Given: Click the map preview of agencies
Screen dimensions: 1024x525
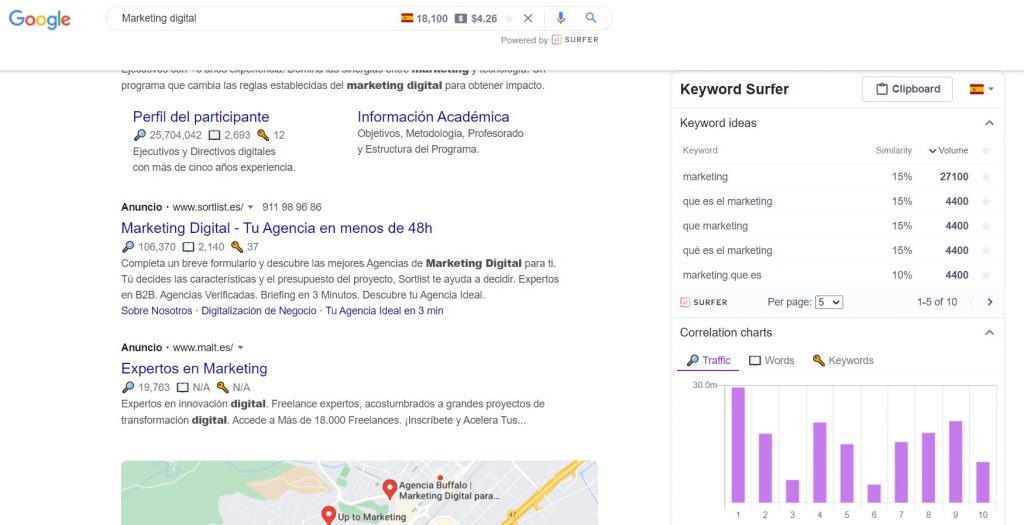Looking at the screenshot, I should click(359, 493).
